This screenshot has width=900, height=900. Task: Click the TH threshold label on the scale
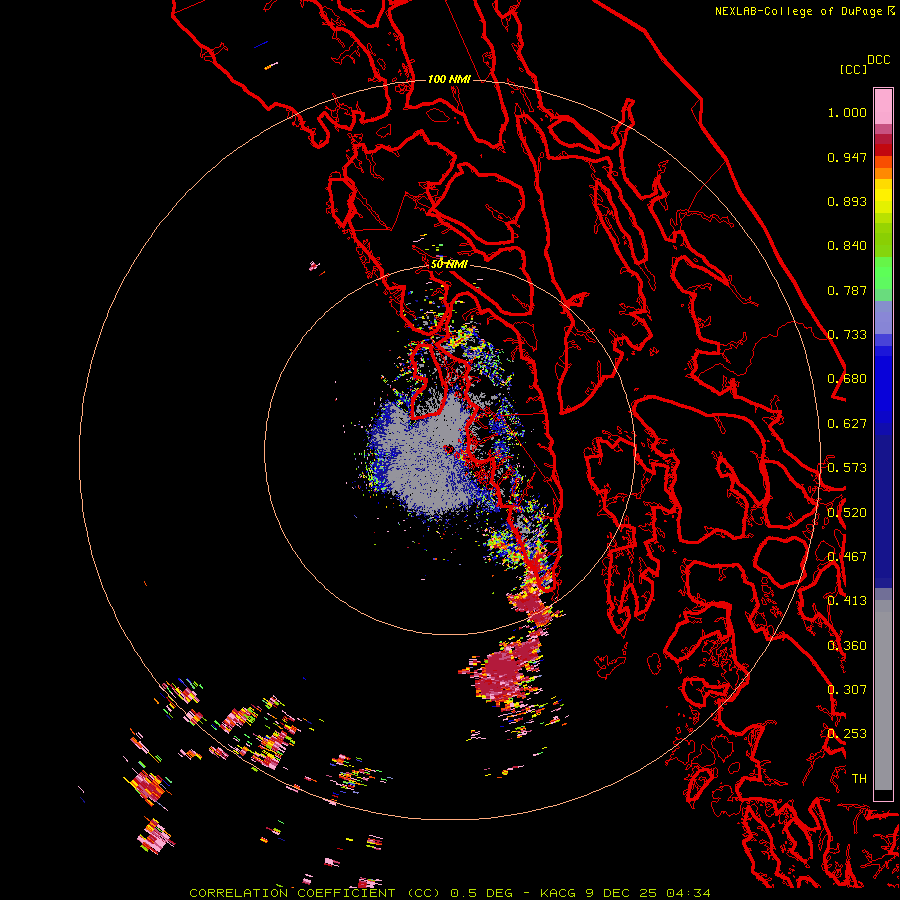coord(859,778)
